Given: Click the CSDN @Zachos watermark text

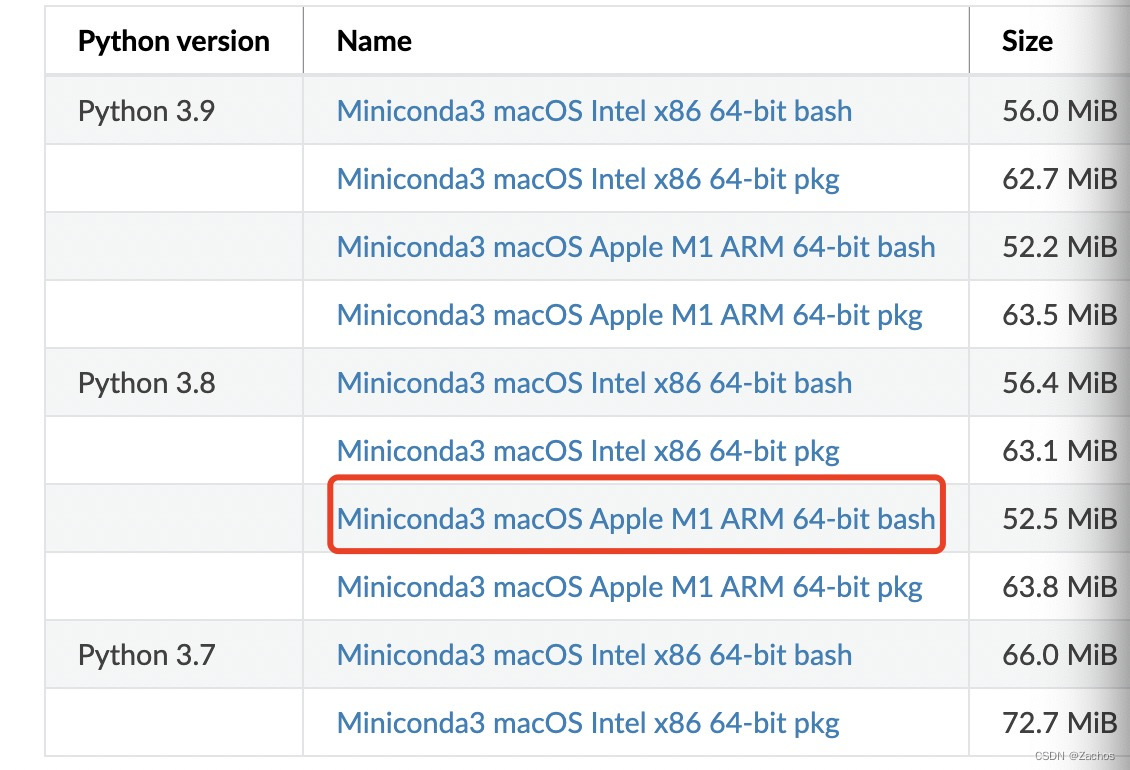Looking at the screenshot, I should 1073,757.
